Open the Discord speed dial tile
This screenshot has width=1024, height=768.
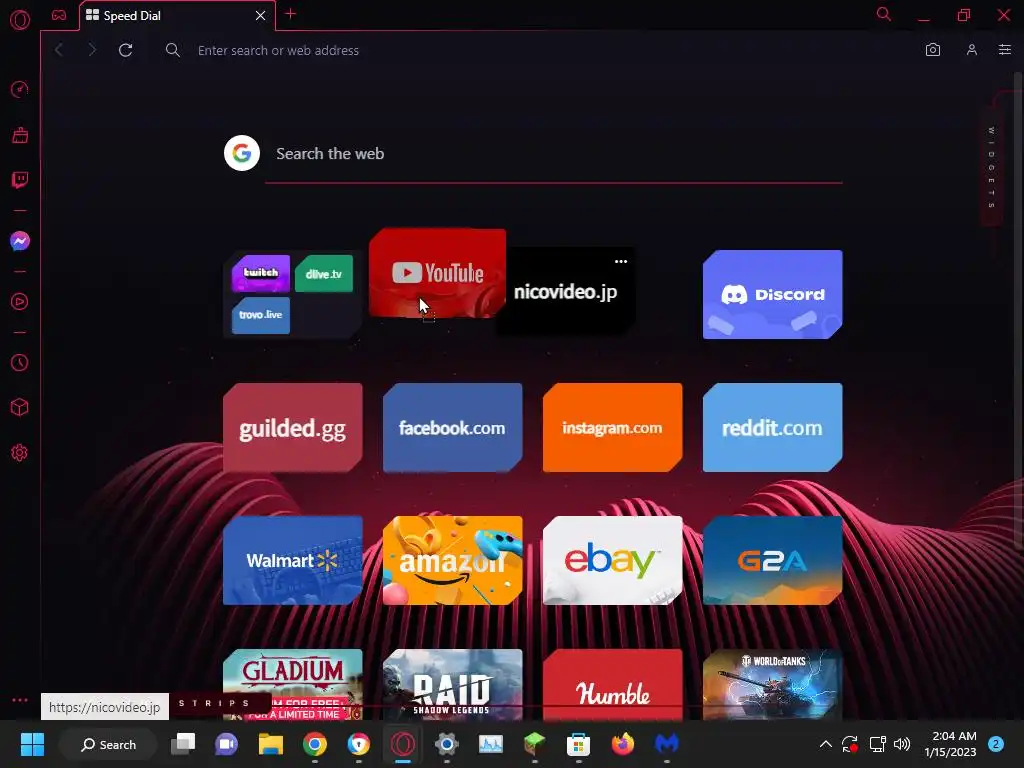pyautogui.click(x=773, y=295)
